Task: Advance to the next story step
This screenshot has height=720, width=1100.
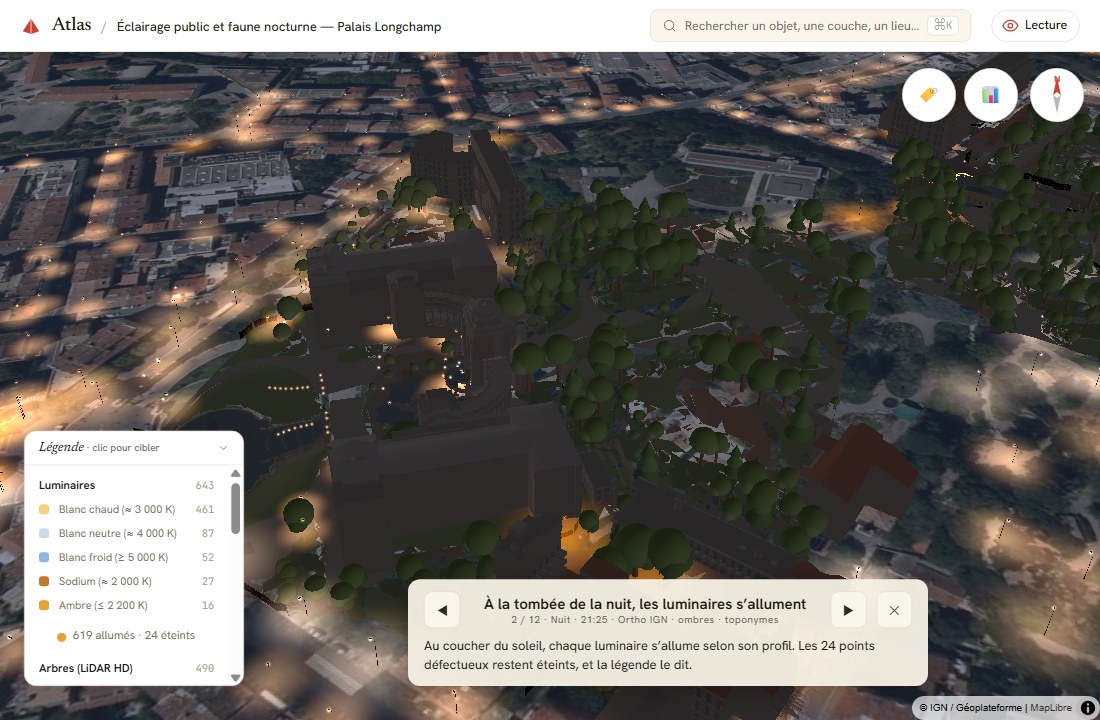Action: 848,610
